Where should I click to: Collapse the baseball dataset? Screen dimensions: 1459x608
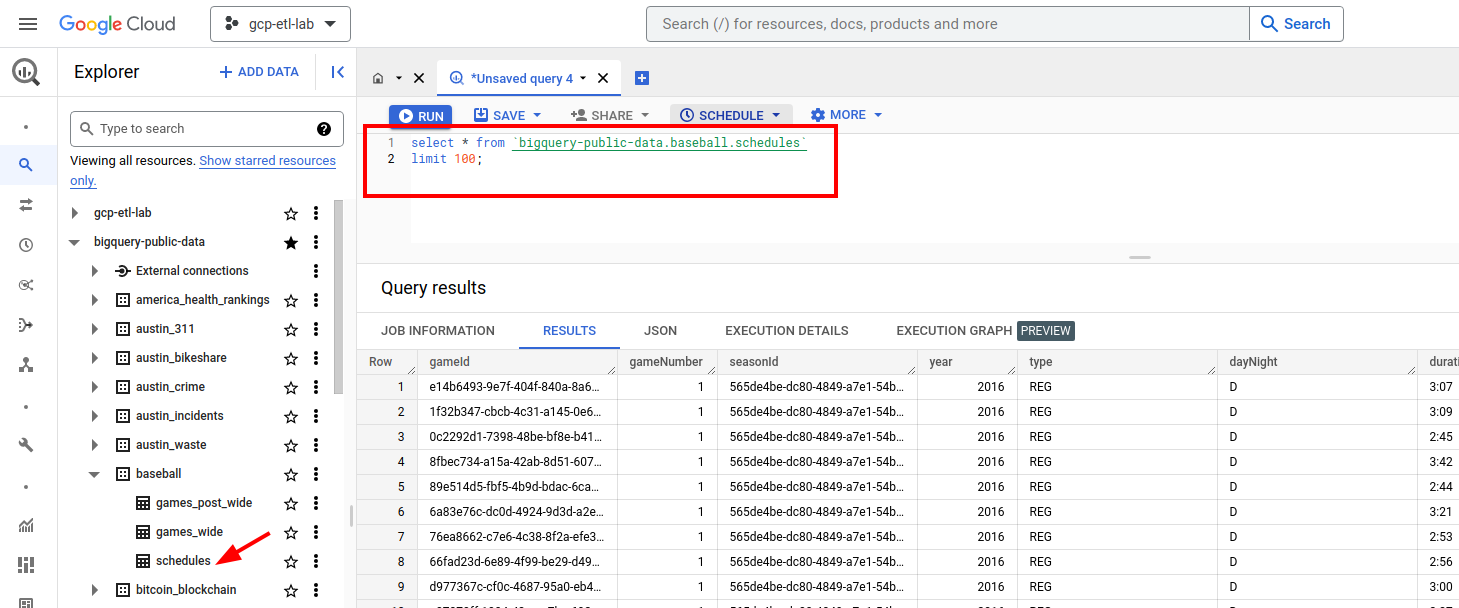[95, 474]
